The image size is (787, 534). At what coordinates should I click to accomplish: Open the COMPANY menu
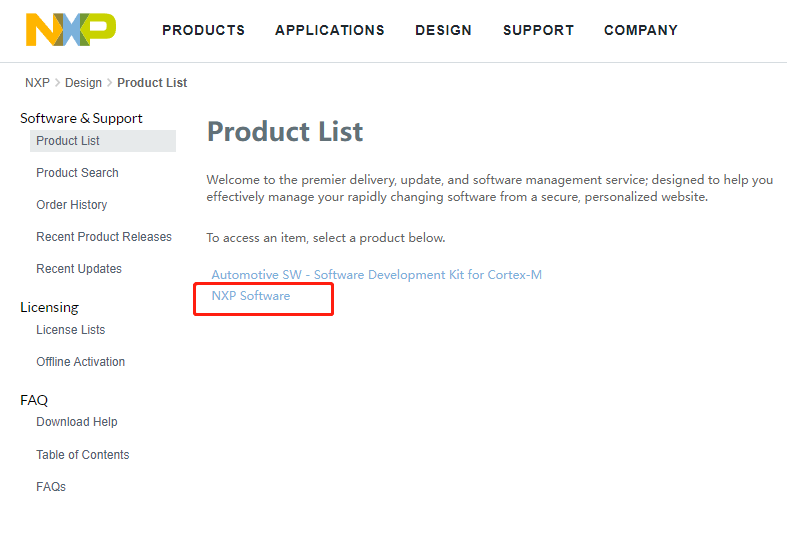[x=641, y=30]
